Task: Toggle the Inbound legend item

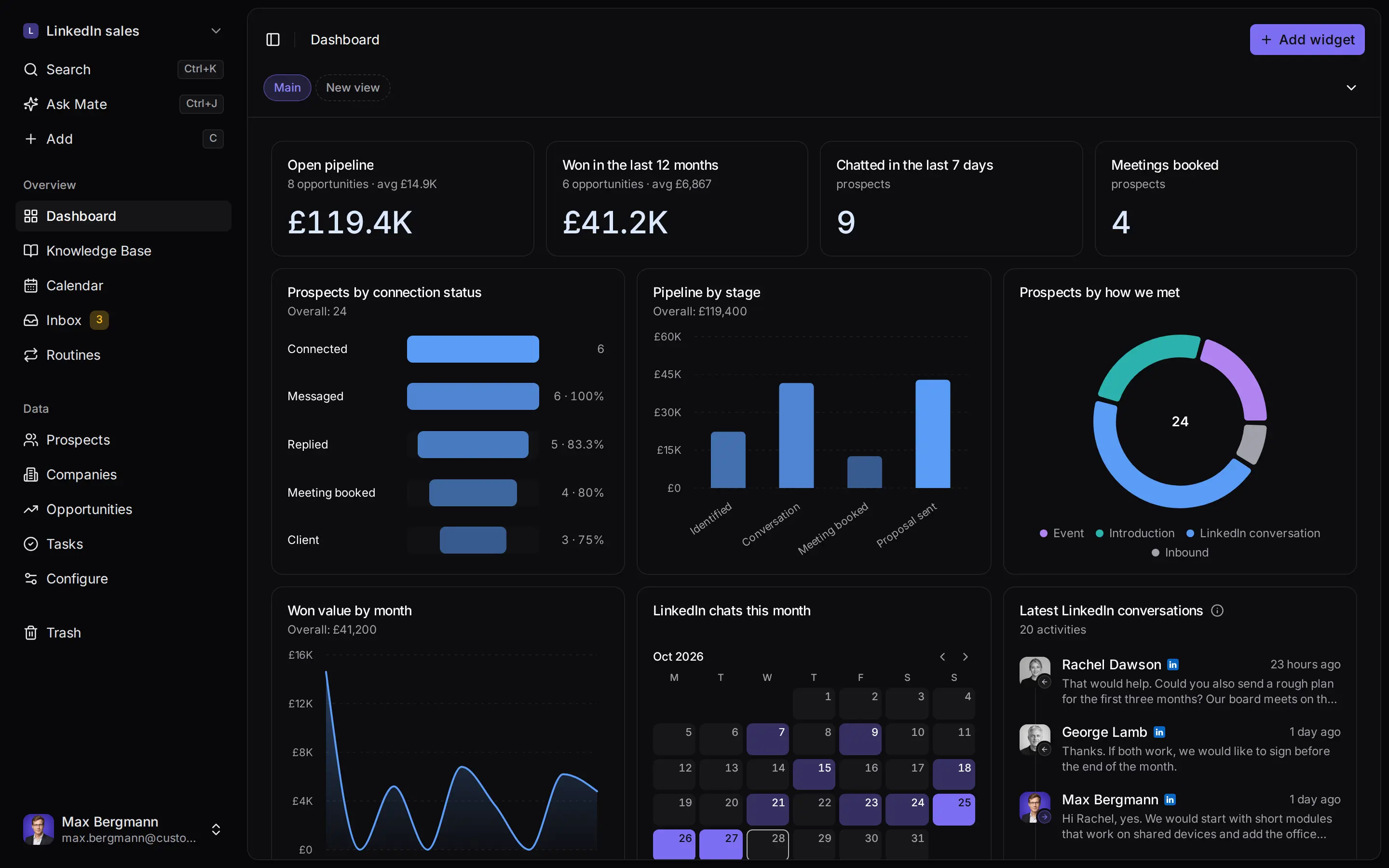Action: coord(1180,552)
